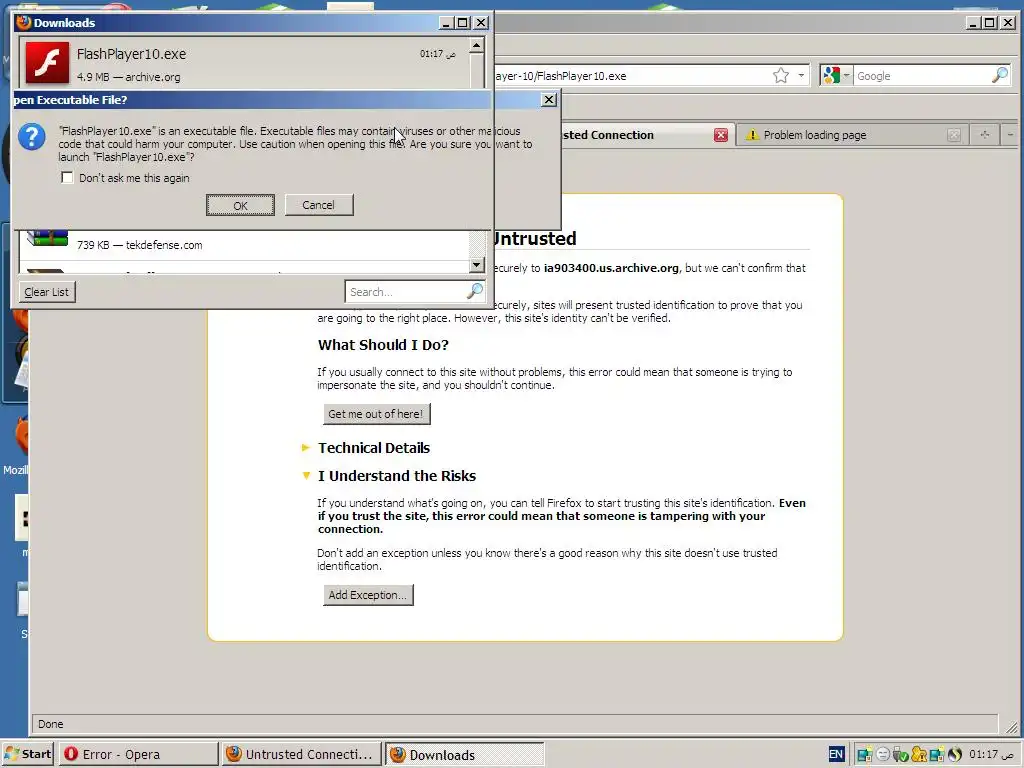Click the Add Exception... button
The image size is (1024, 768).
pyautogui.click(x=368, y=595)
